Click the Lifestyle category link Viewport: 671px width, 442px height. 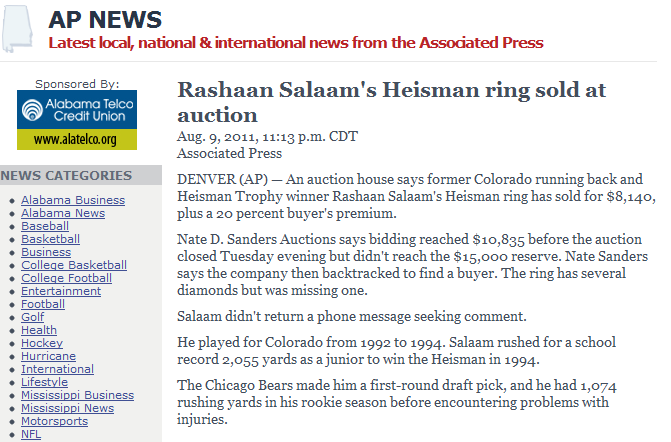[x=45, y=382]
